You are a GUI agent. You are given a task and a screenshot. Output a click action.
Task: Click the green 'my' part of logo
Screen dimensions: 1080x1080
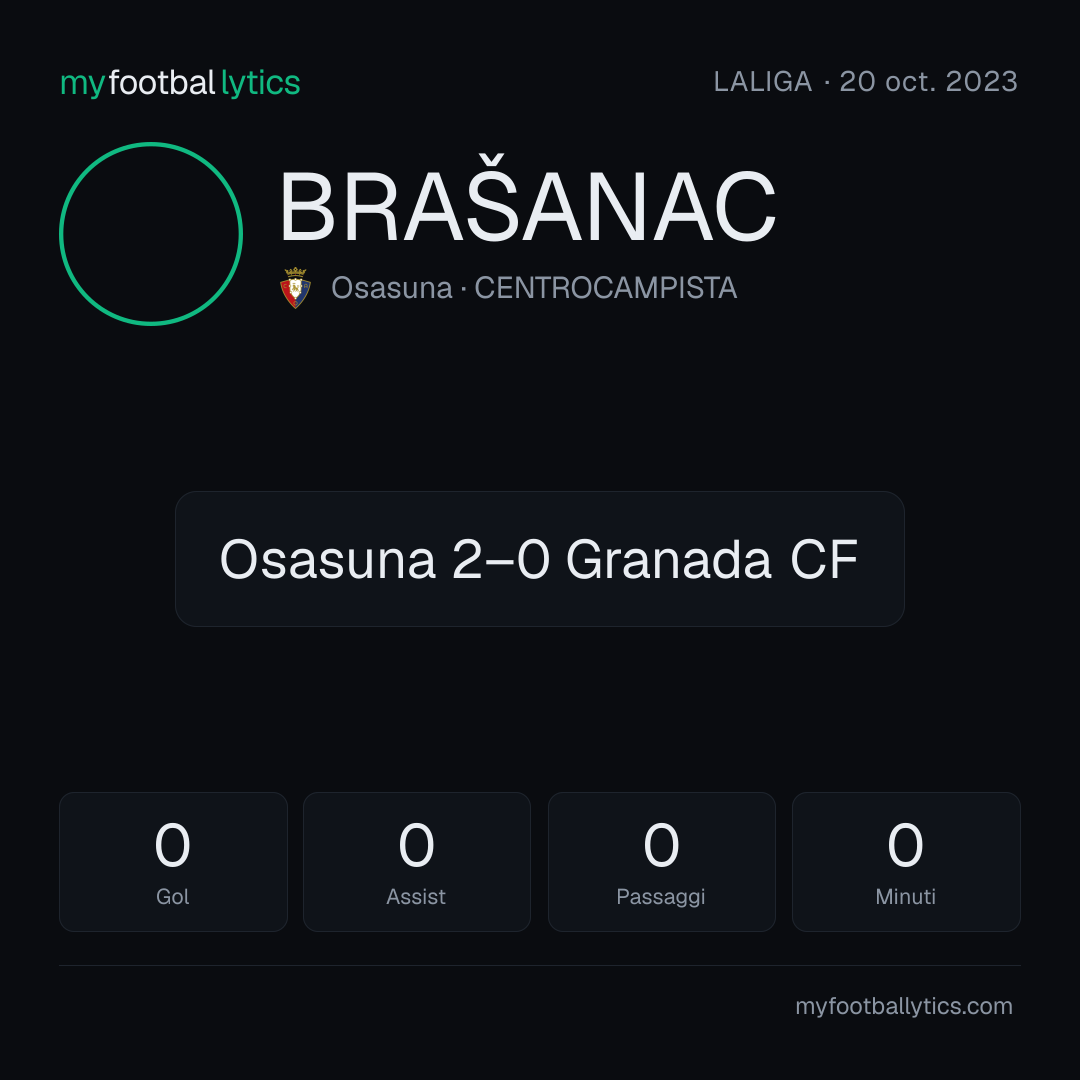coord(83,85)
